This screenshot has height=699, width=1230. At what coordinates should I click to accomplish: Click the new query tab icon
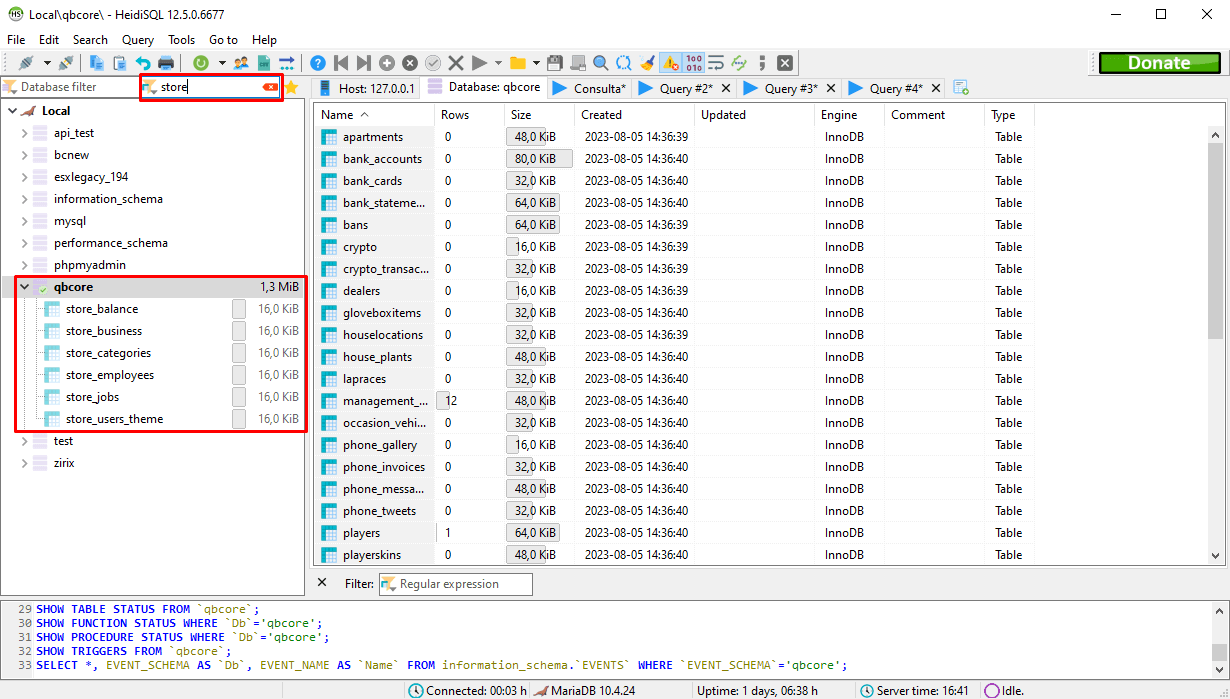pyautogui.click(x=960, y=88)
